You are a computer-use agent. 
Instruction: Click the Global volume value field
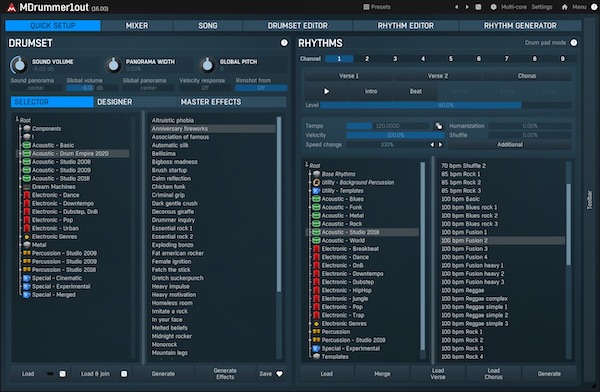pyautogui.click(x=92, y=88)
